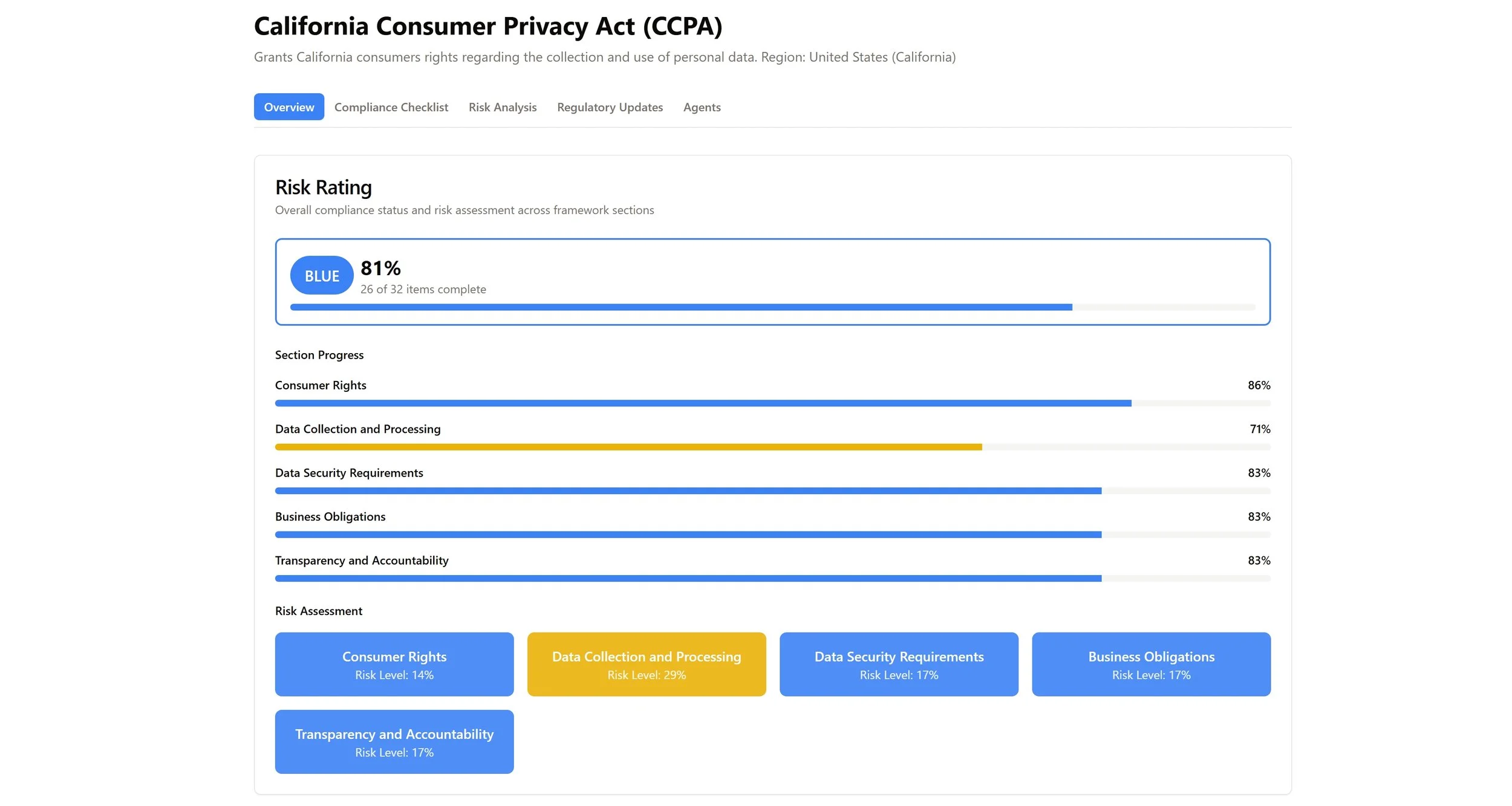Viewport: 1512px width, 806px height.
Task: Click the BLUE rating badge
Action: (x=321, y=276)
